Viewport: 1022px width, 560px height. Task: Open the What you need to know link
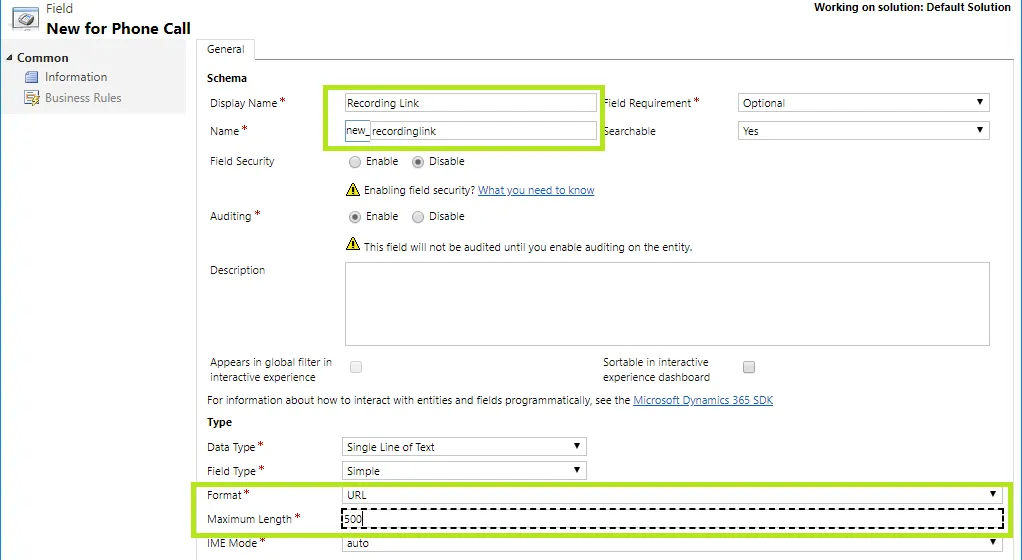(536, 190)
